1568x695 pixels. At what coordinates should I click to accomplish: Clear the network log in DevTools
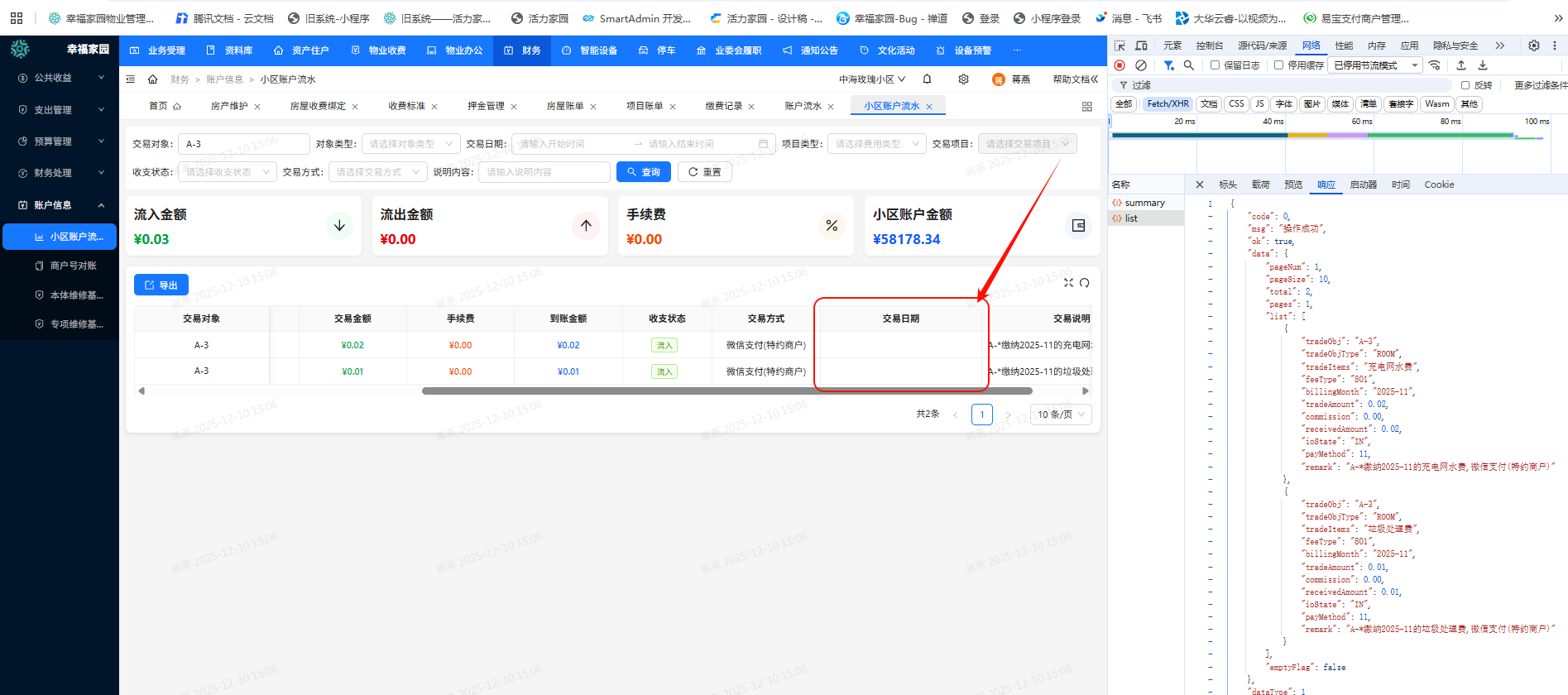(x=1141, y=65)
